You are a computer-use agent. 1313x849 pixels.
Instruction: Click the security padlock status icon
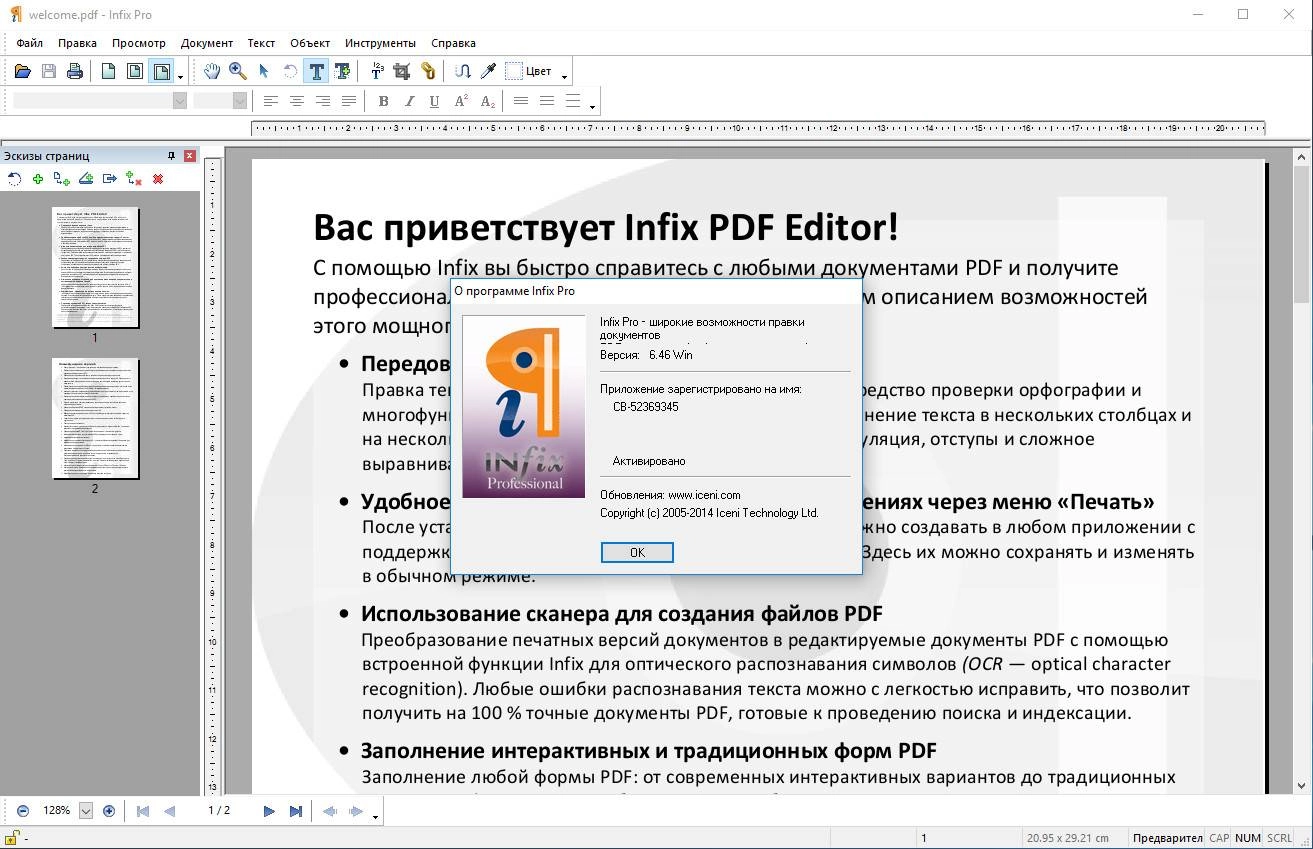coord(13,838)
